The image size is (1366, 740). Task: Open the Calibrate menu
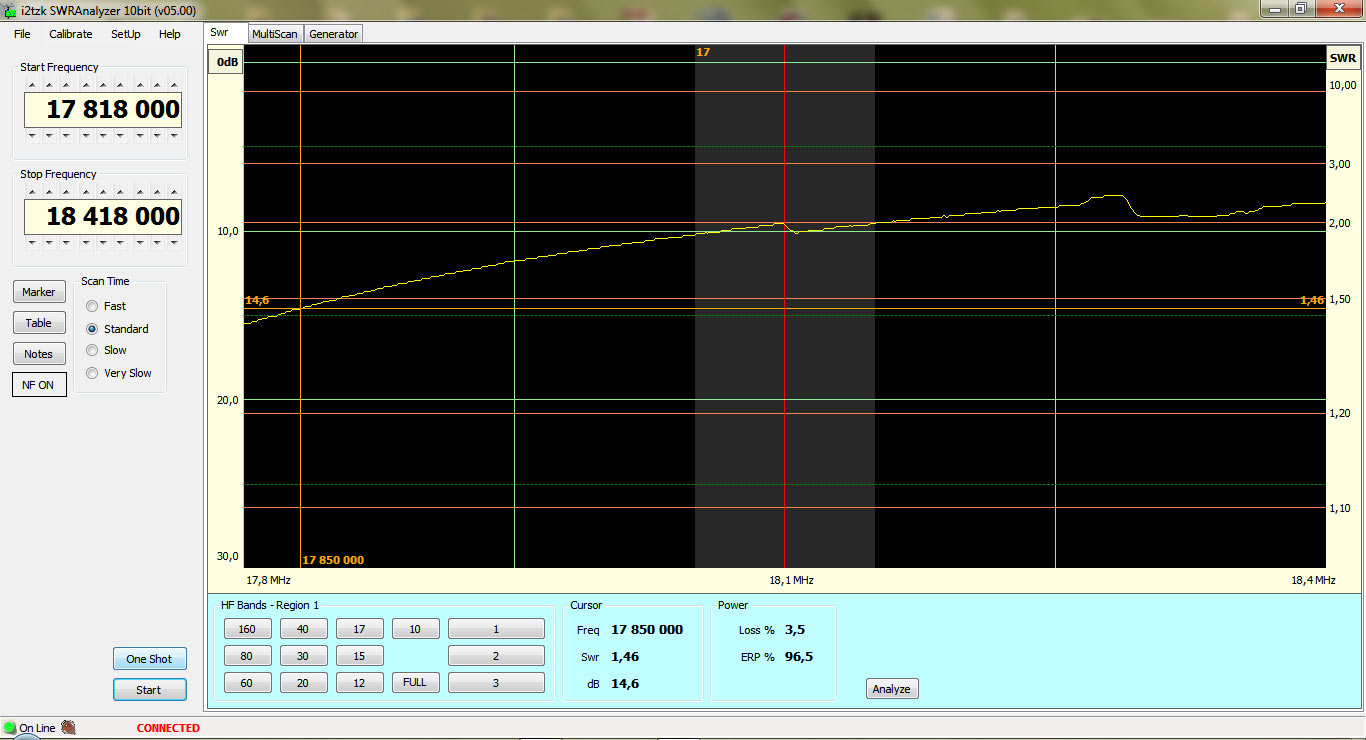(x=70, y=34)
